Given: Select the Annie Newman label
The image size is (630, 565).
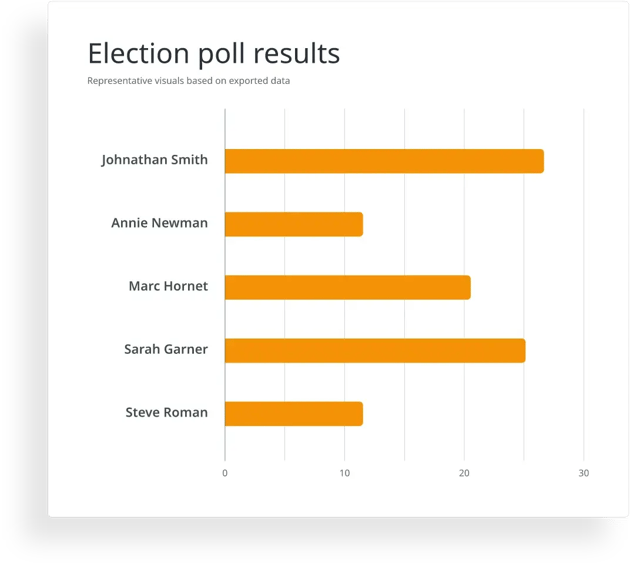Looking at the screenshot, I should coord(160,223).
